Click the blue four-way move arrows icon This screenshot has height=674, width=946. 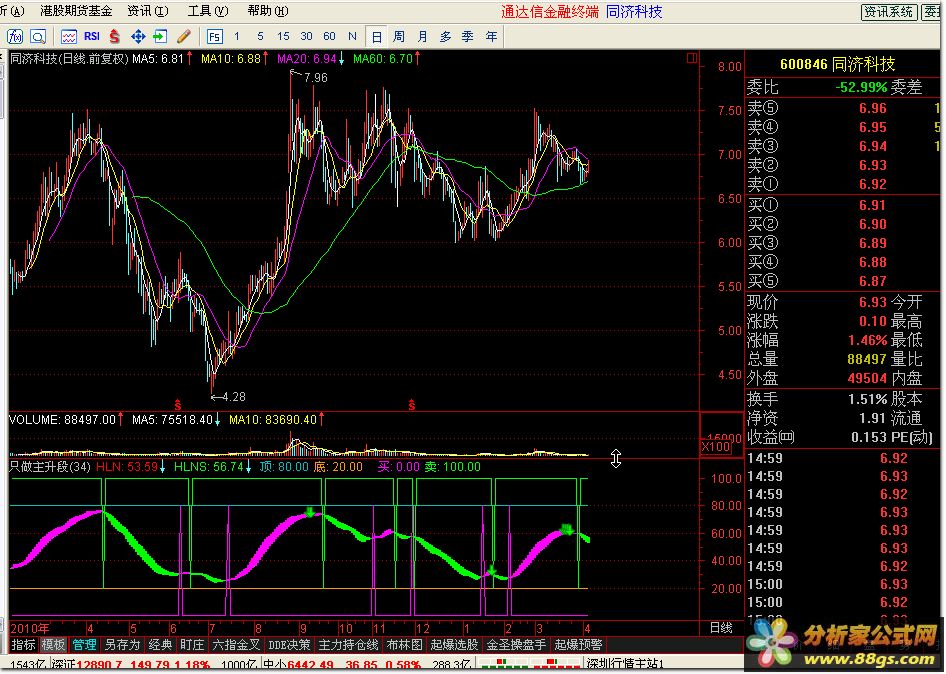(138, 37)
